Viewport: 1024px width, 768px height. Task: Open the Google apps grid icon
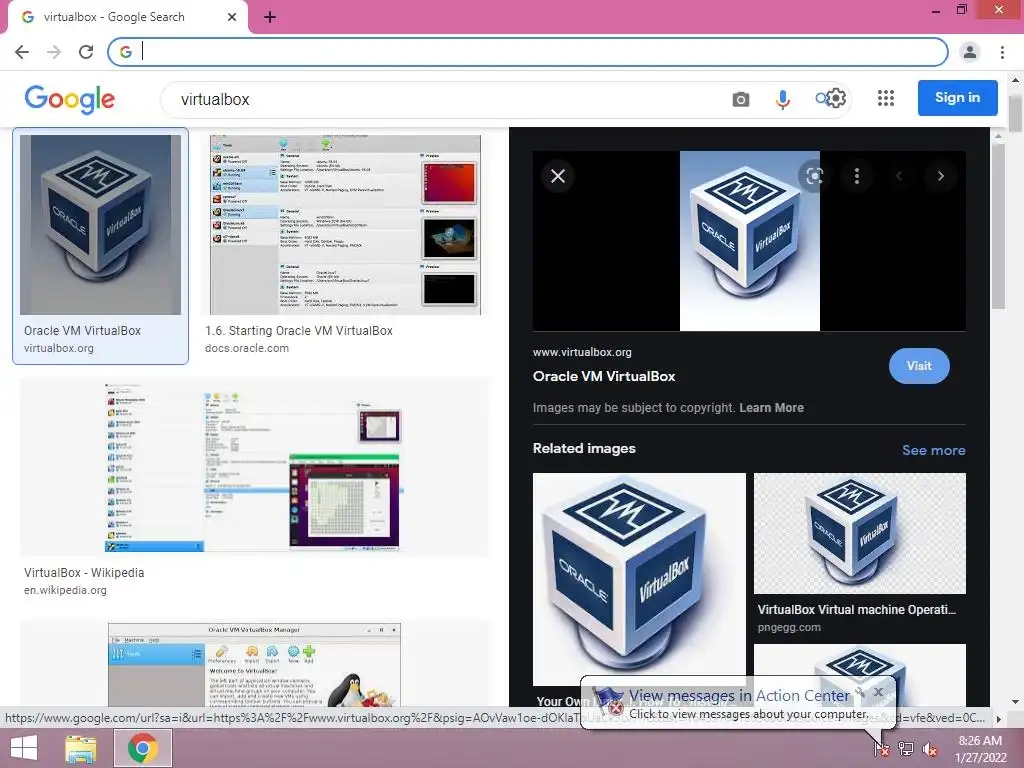click(886, 99)
